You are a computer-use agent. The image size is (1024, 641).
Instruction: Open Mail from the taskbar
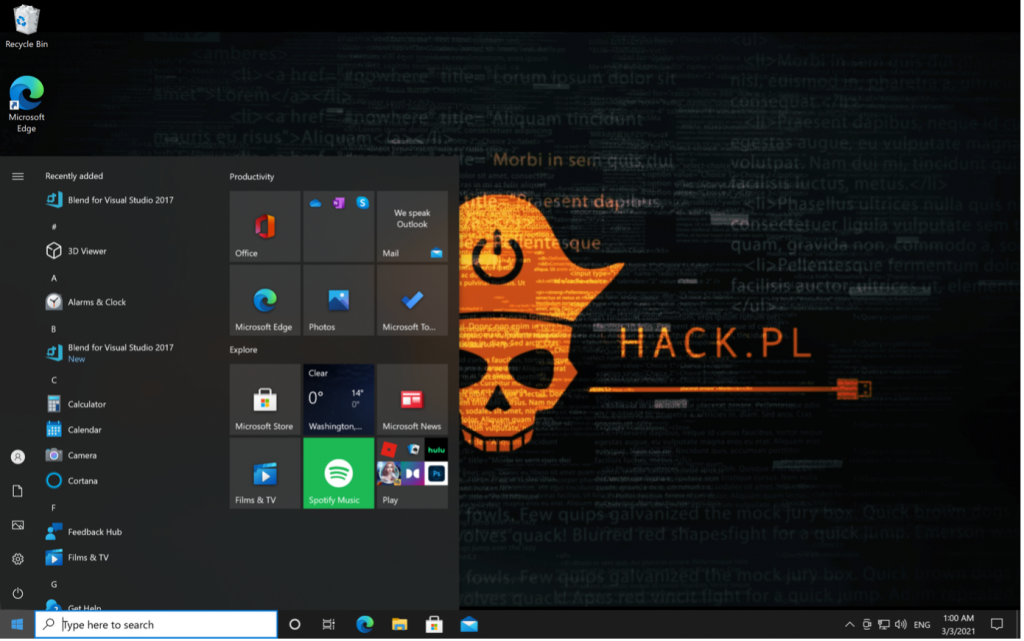pos(469,625)
